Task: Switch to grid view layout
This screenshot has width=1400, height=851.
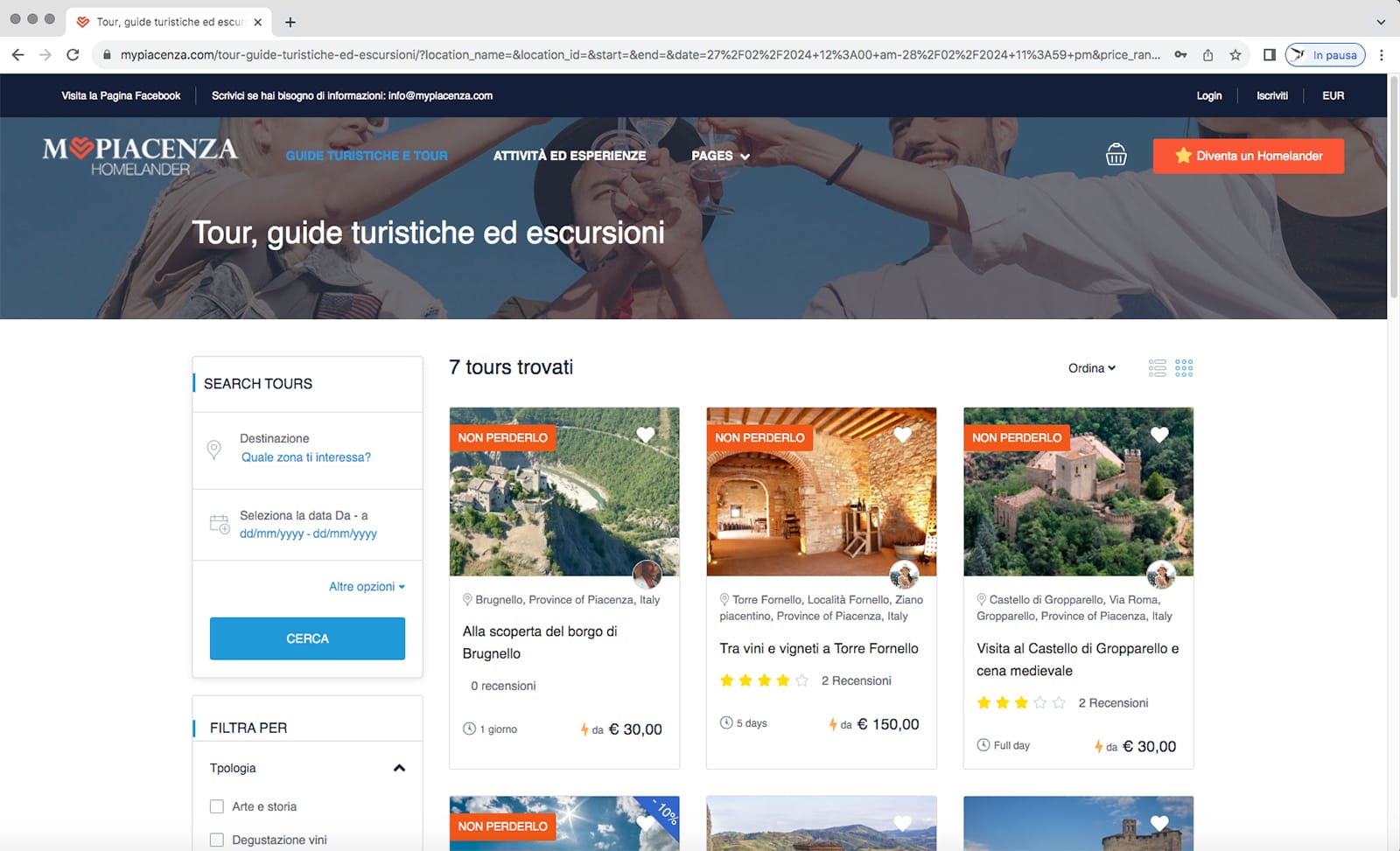Action: pyautogui.click(x=1184, y=368)
